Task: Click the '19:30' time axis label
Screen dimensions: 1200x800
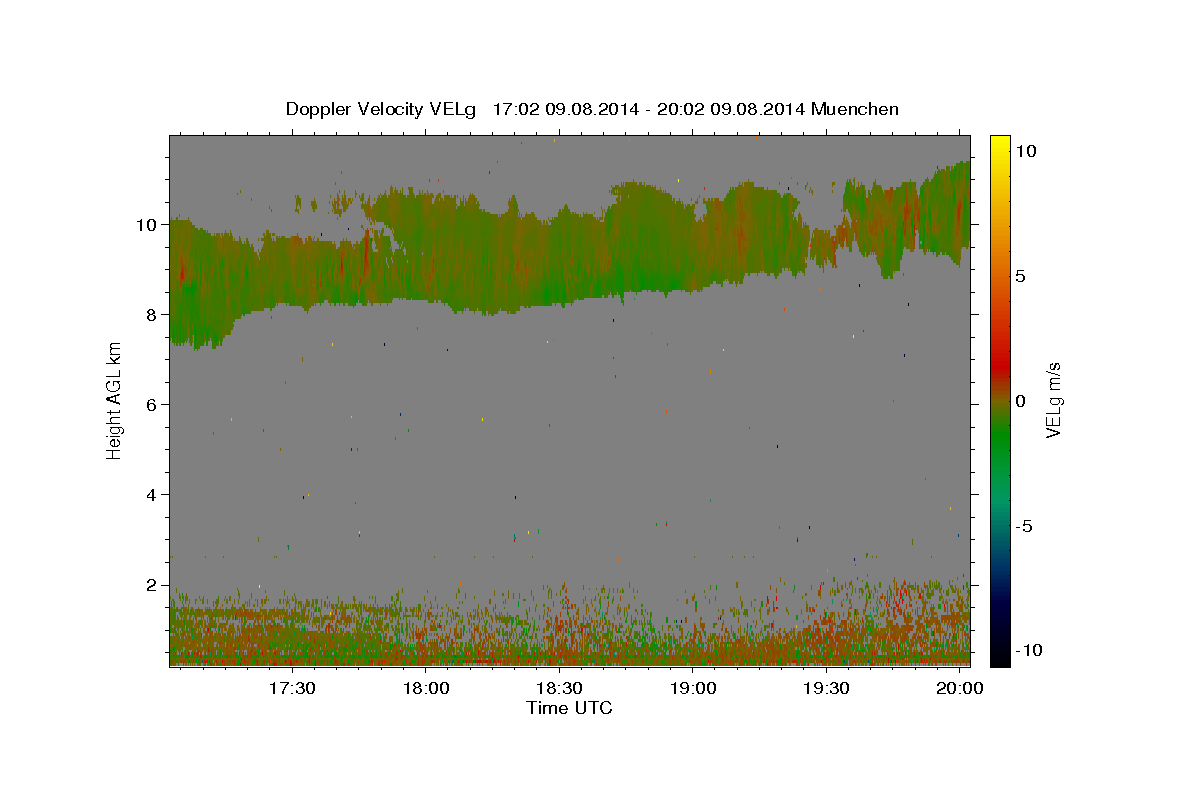Action: 827,688
